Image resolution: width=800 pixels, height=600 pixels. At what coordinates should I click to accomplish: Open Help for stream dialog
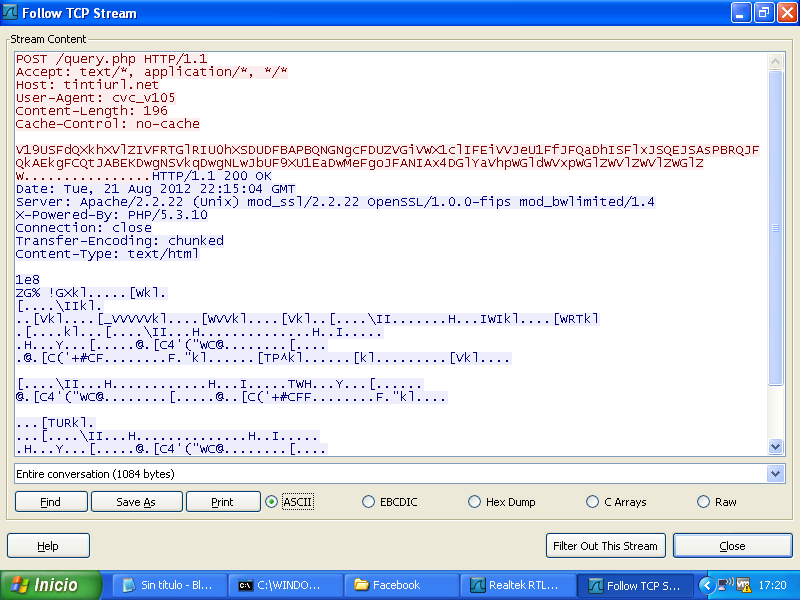pos(48,546)
